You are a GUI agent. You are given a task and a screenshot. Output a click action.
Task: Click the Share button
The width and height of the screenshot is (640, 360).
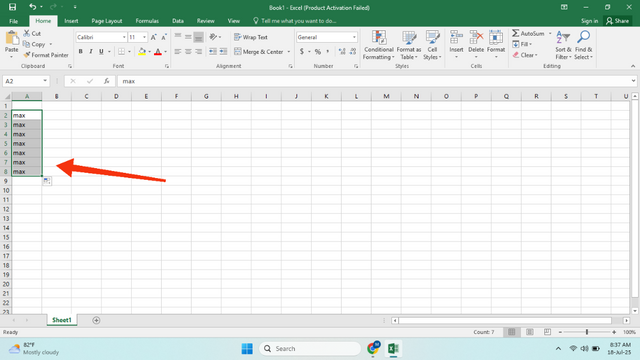[617, 21]
